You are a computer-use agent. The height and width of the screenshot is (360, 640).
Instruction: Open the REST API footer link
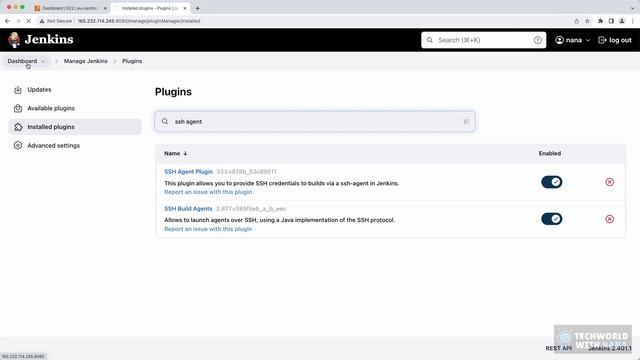558,348
